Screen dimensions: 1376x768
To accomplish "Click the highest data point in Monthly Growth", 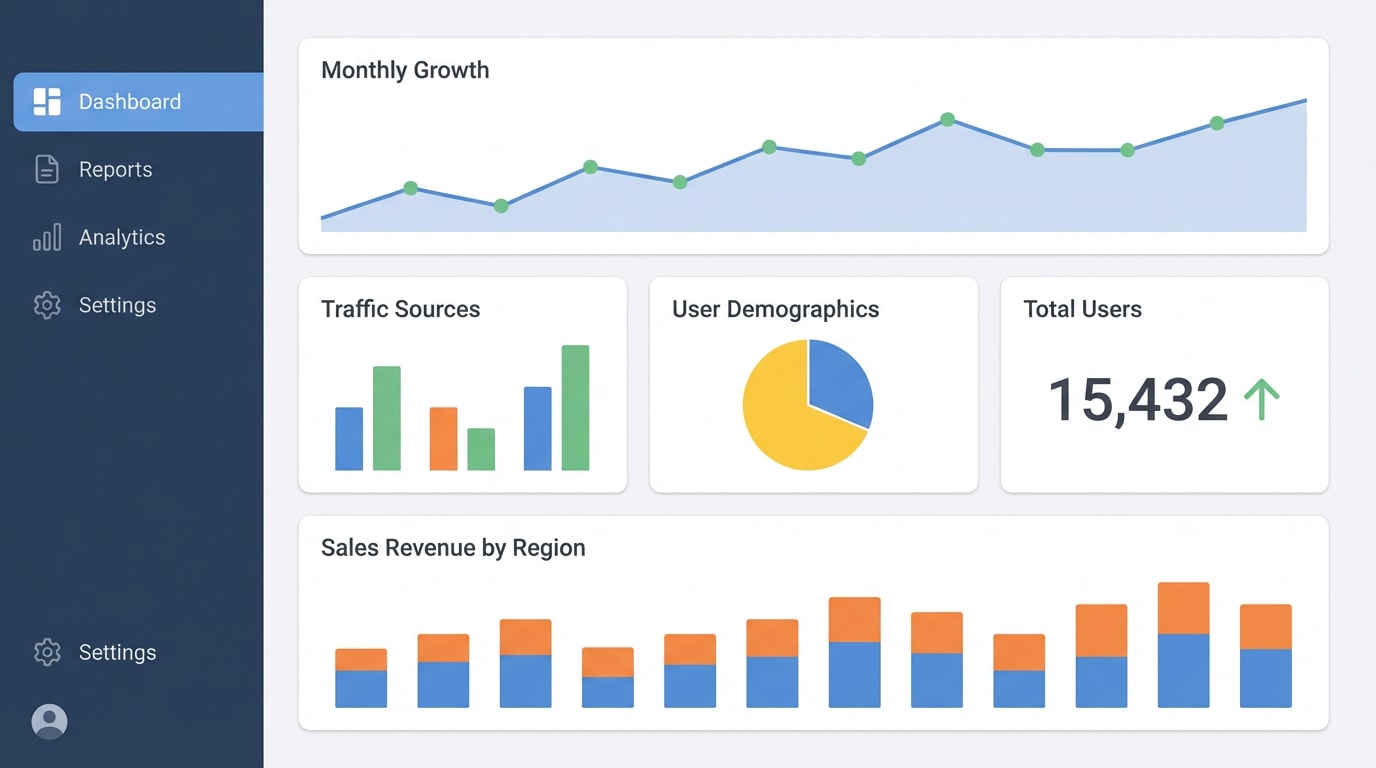I will tap(947, 120).
